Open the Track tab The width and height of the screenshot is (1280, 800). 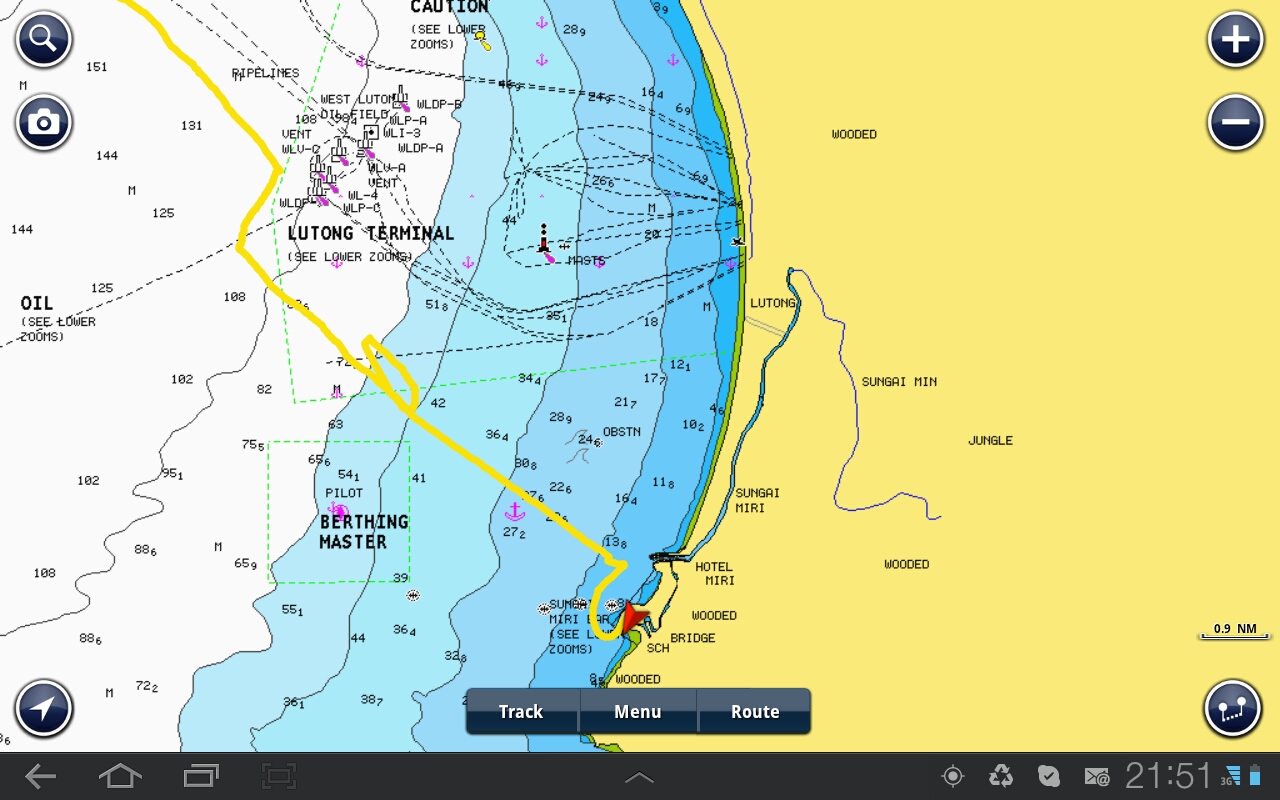click(x=521, y=712)
